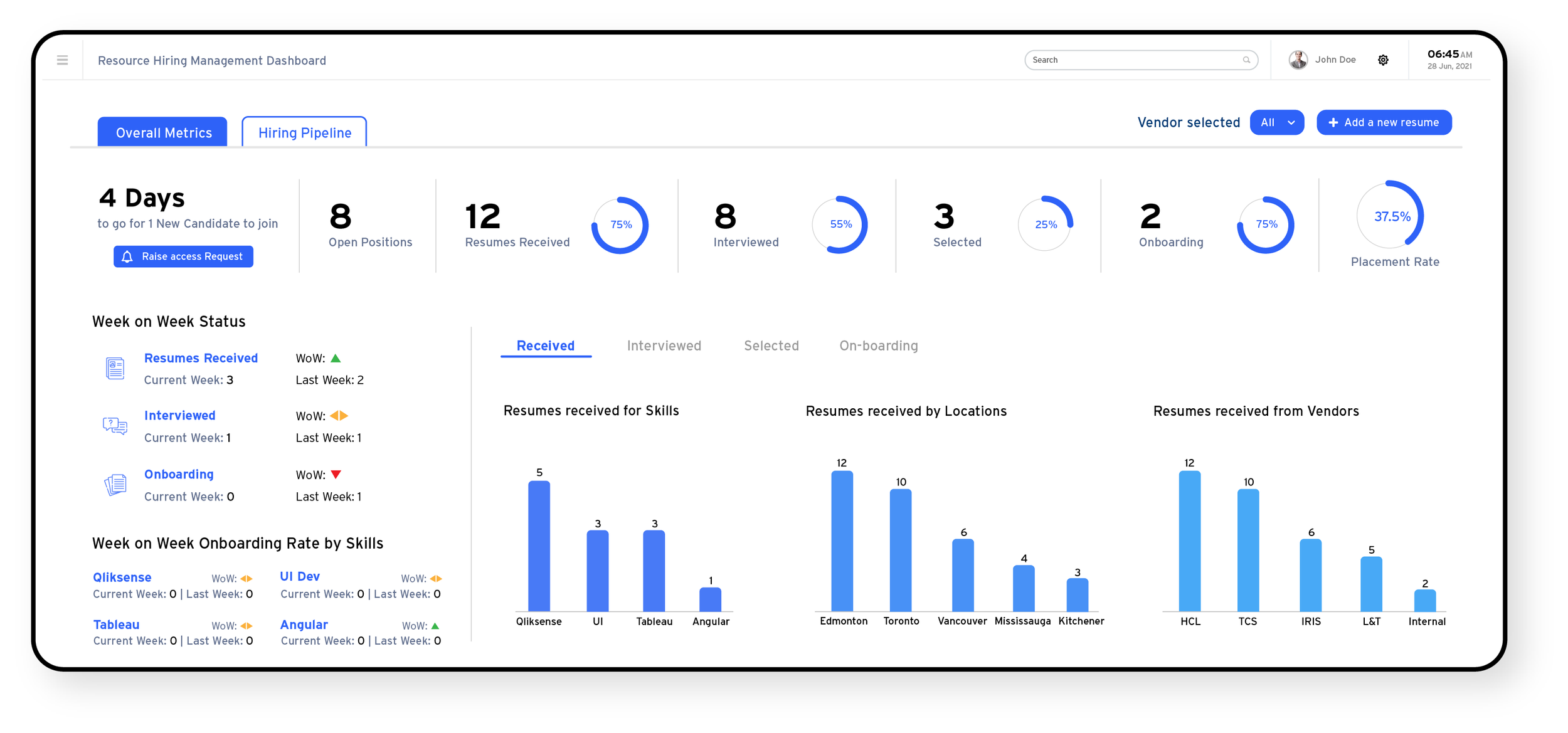Screen dimensions: 1568x733
Task: Click John Doe's profile avatar
Action: pos(1298,60)
